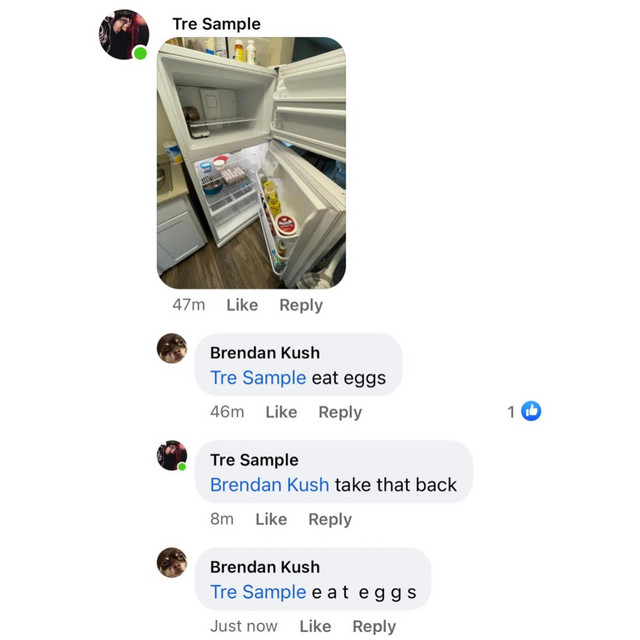Like Brendan's first 'eat eggs' comment
The width and height of the screenshot is (640, 640).
point(281,412)
